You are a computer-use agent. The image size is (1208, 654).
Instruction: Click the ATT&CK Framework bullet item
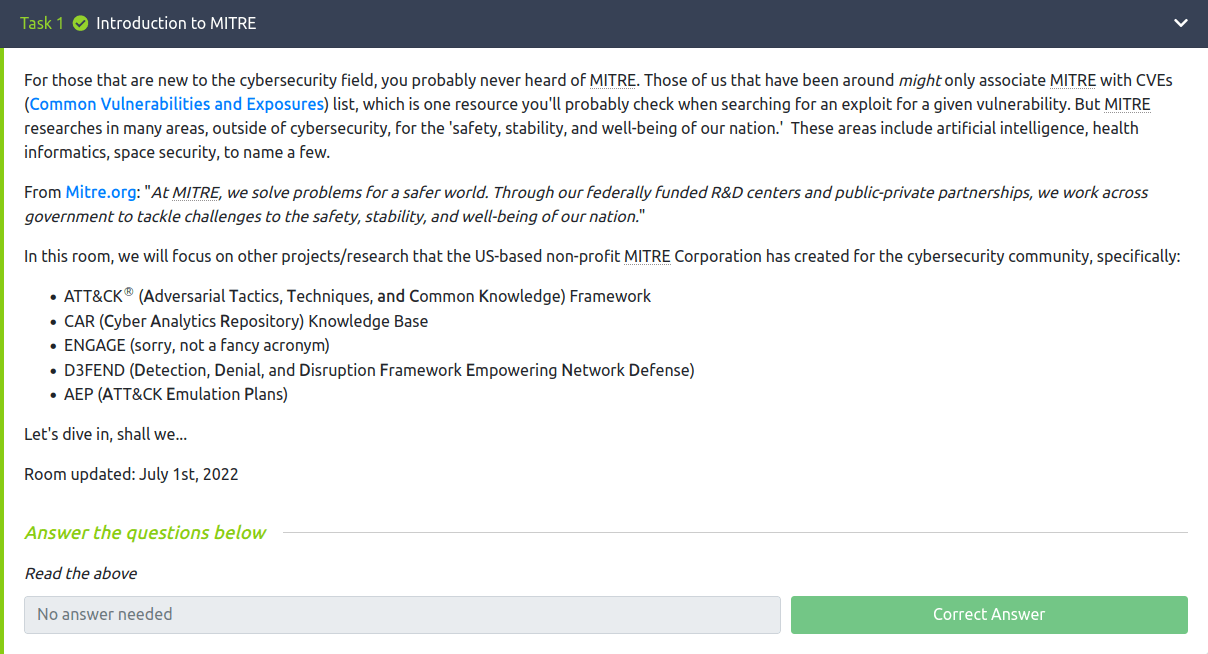350,297
